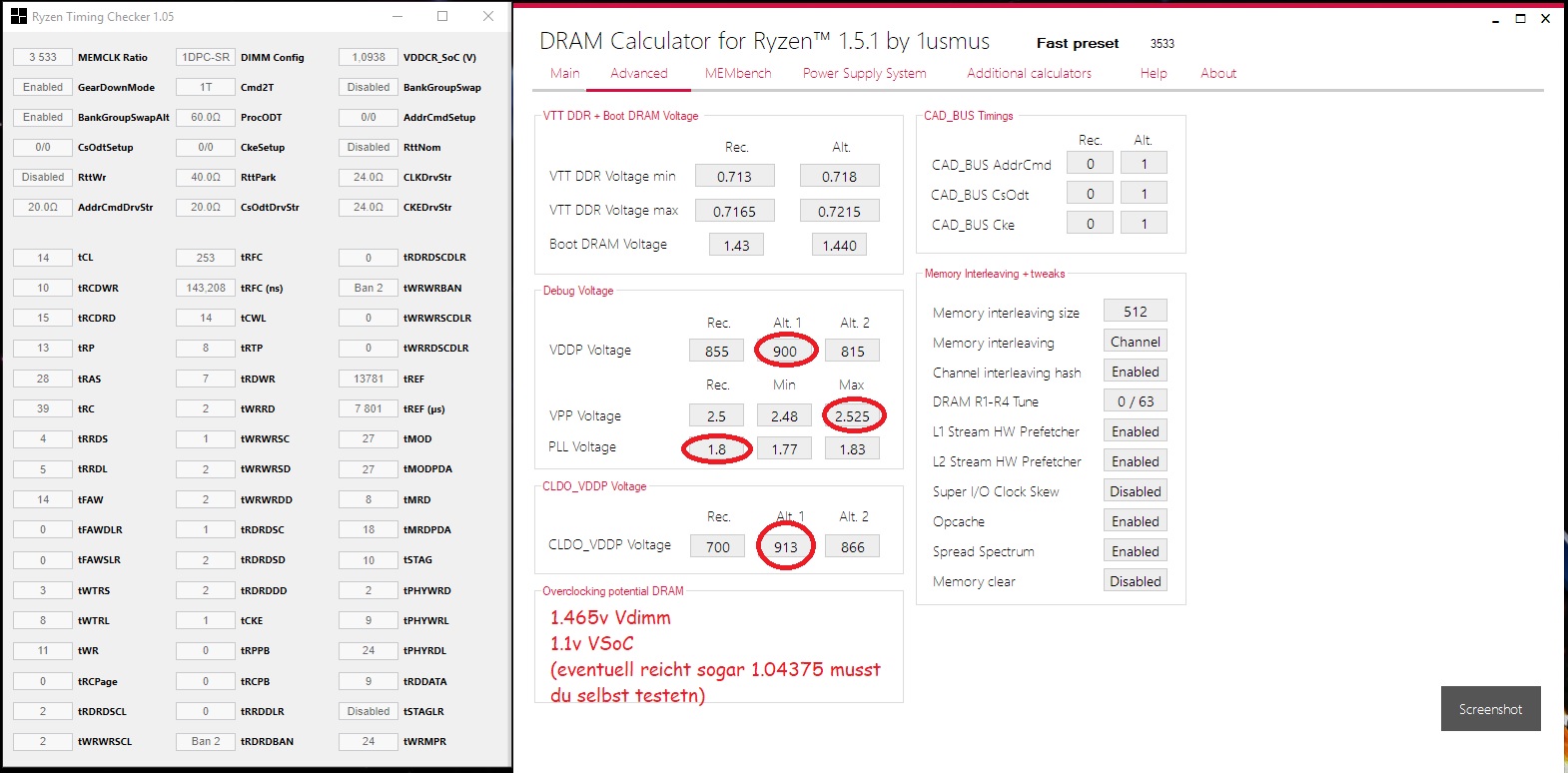Click the tREF value 13781

coord(369,379)
